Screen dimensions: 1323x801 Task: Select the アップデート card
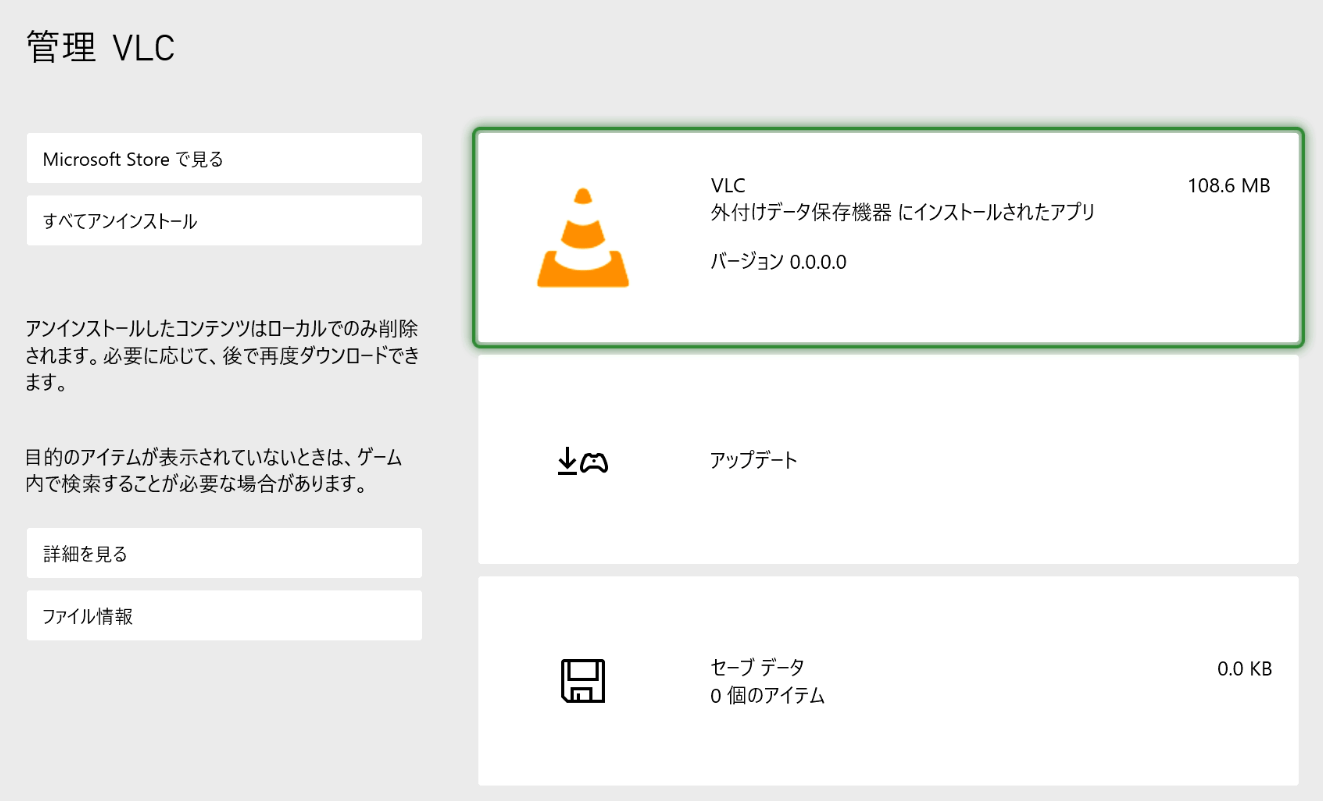(888, 460)
